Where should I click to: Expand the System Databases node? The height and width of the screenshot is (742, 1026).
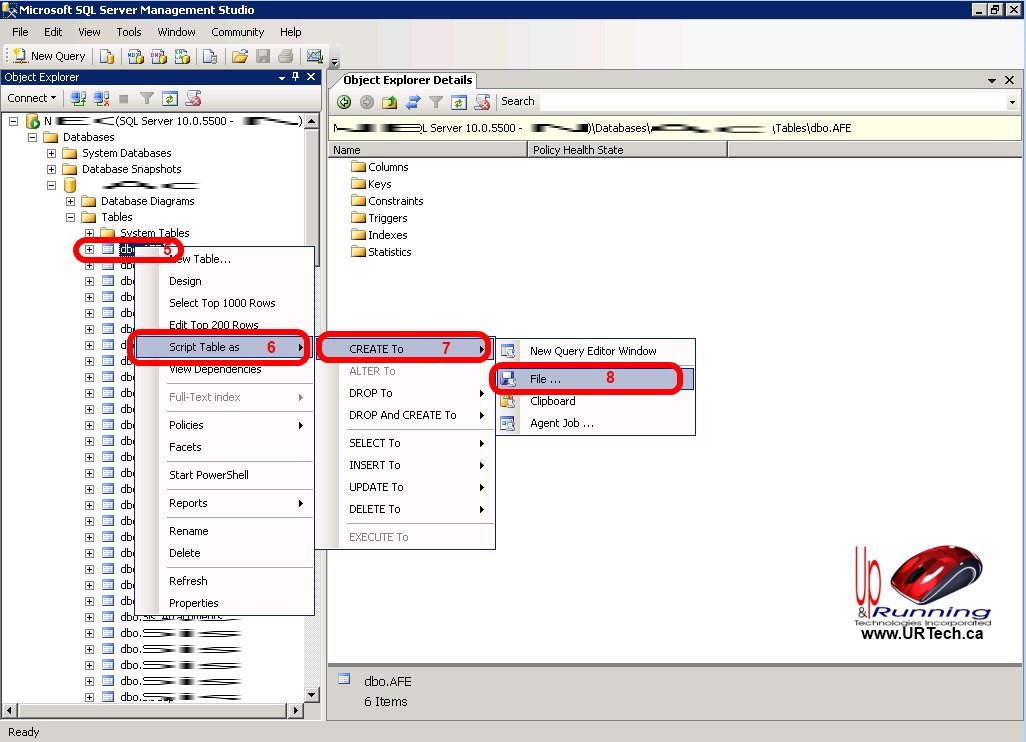point(52,153)
